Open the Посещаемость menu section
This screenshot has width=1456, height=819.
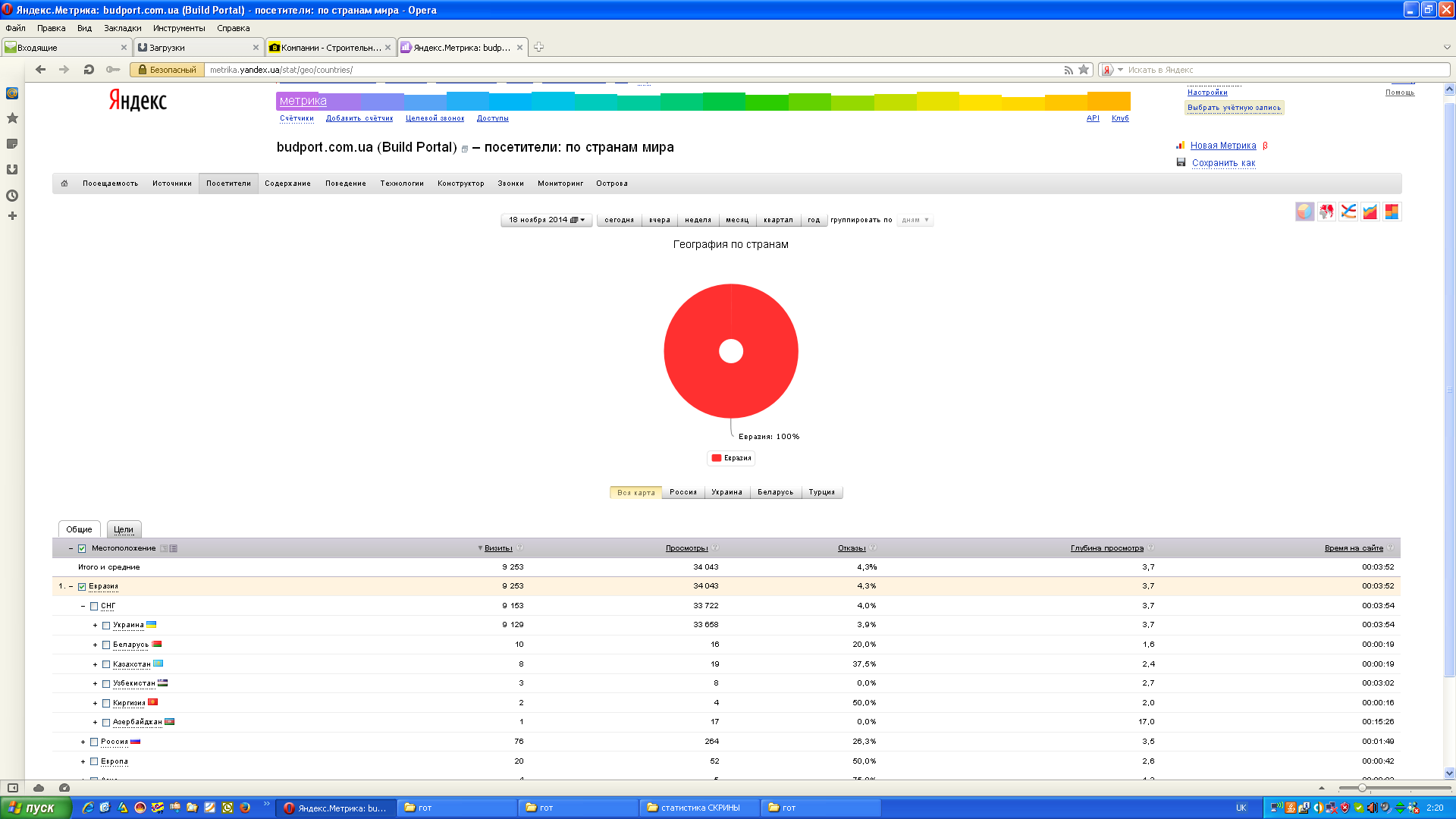coord(111,184)
